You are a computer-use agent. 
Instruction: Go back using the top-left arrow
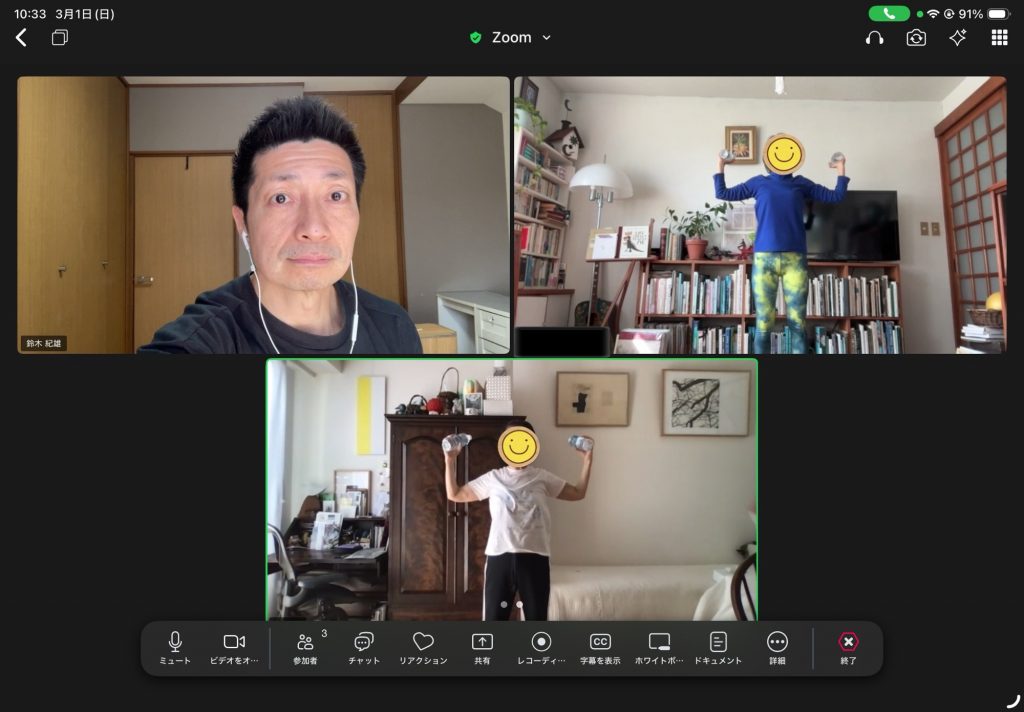tap(21, 37)
